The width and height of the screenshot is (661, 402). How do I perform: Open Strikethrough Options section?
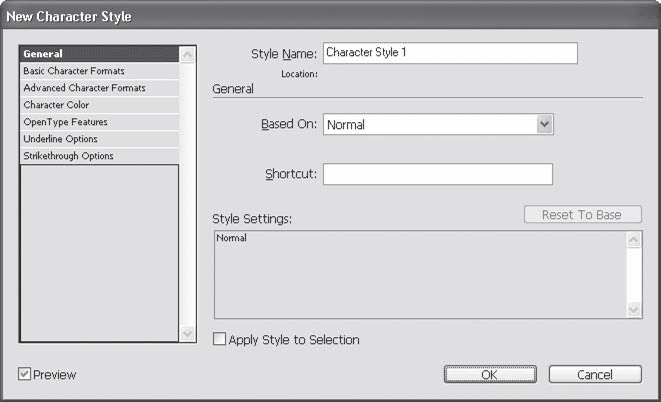click(x=98, y=156)
